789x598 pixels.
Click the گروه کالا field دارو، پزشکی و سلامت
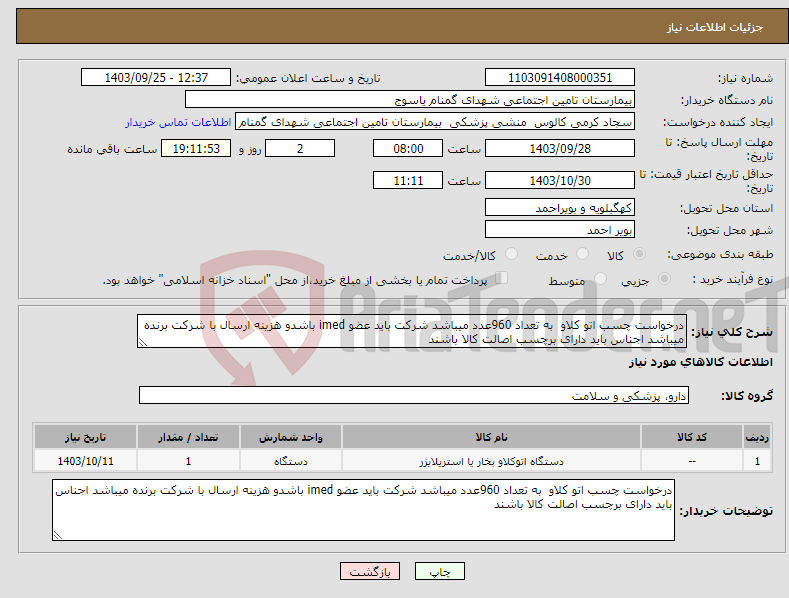(x=414, y=396)
